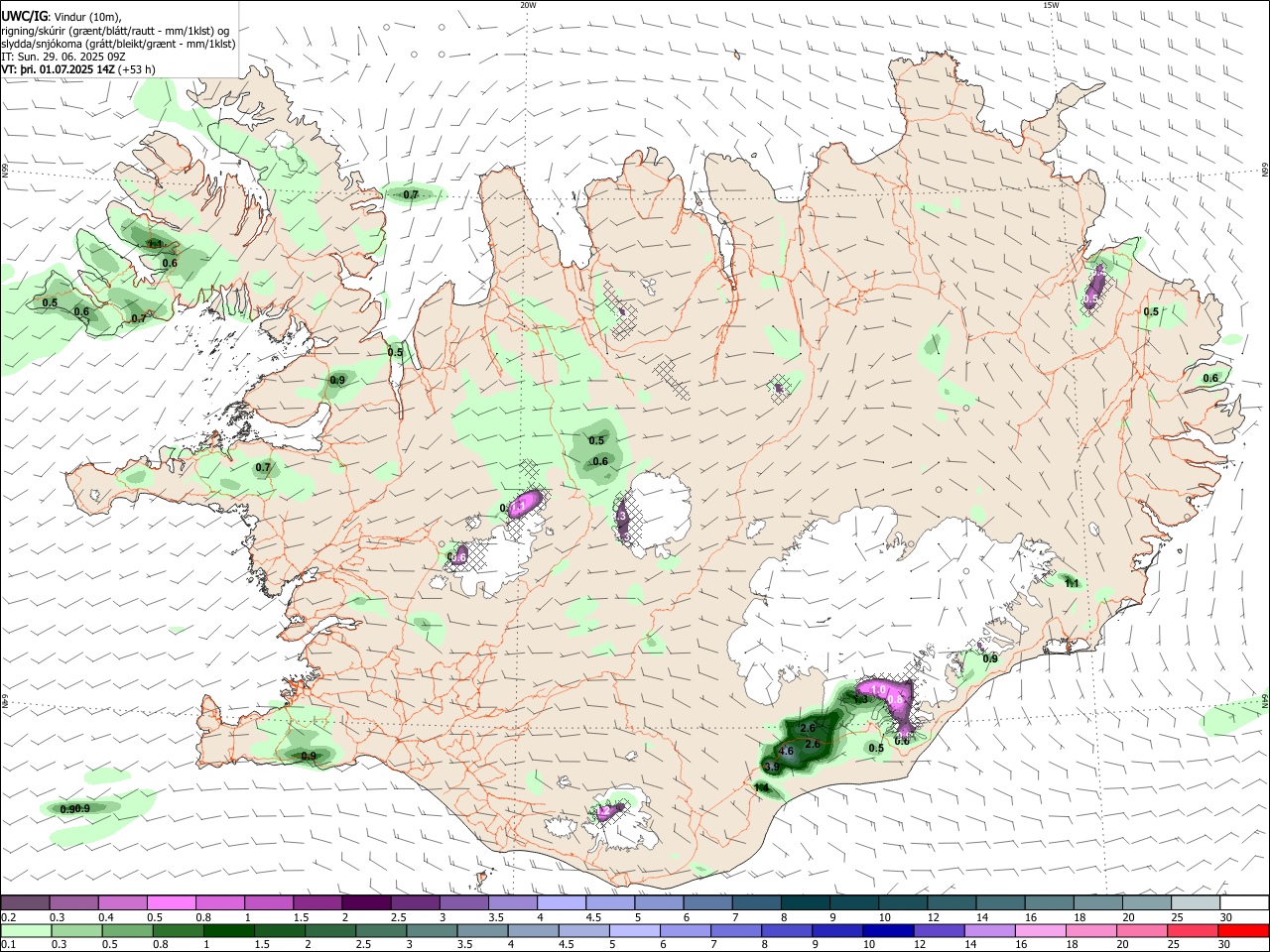This screenshot has height=952, width=1270.
Task: Select the 0.5 medium green rain-scale swatch
Action: click(127, 930)
